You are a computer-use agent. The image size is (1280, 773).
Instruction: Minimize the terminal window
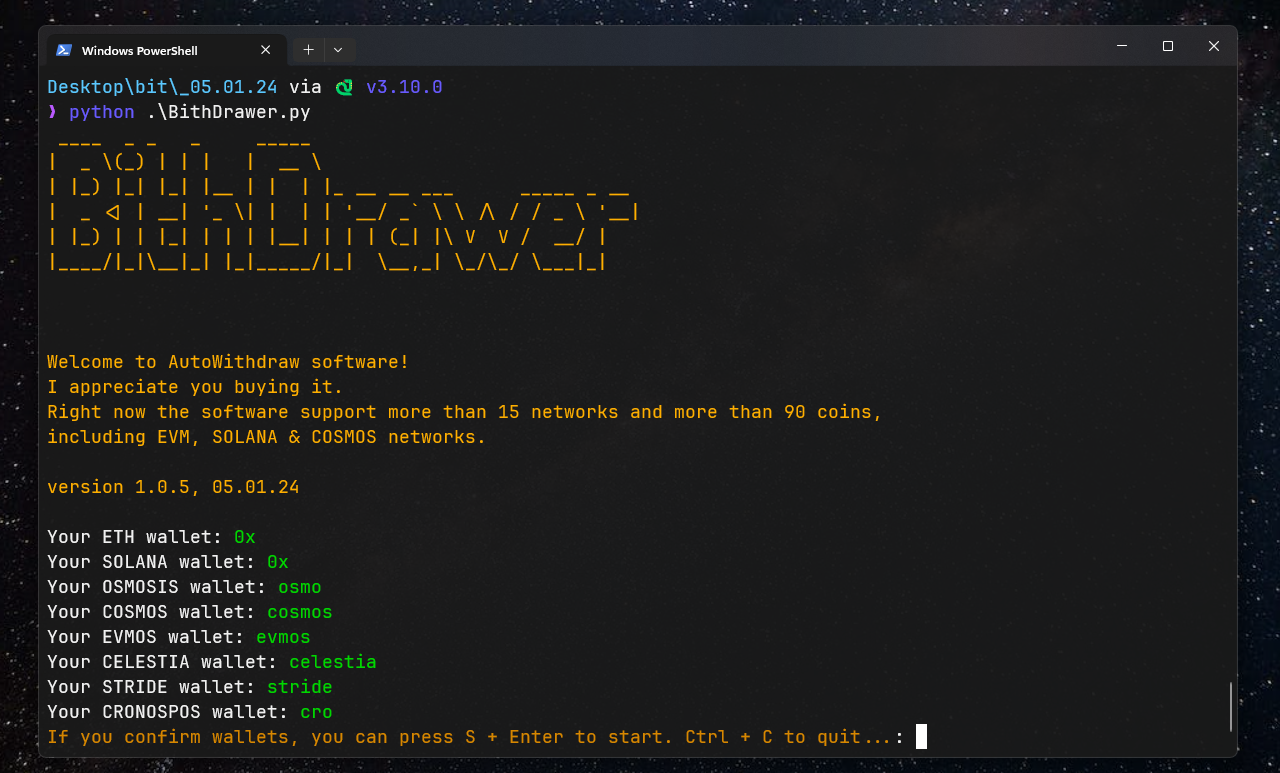coord(1122,46)
